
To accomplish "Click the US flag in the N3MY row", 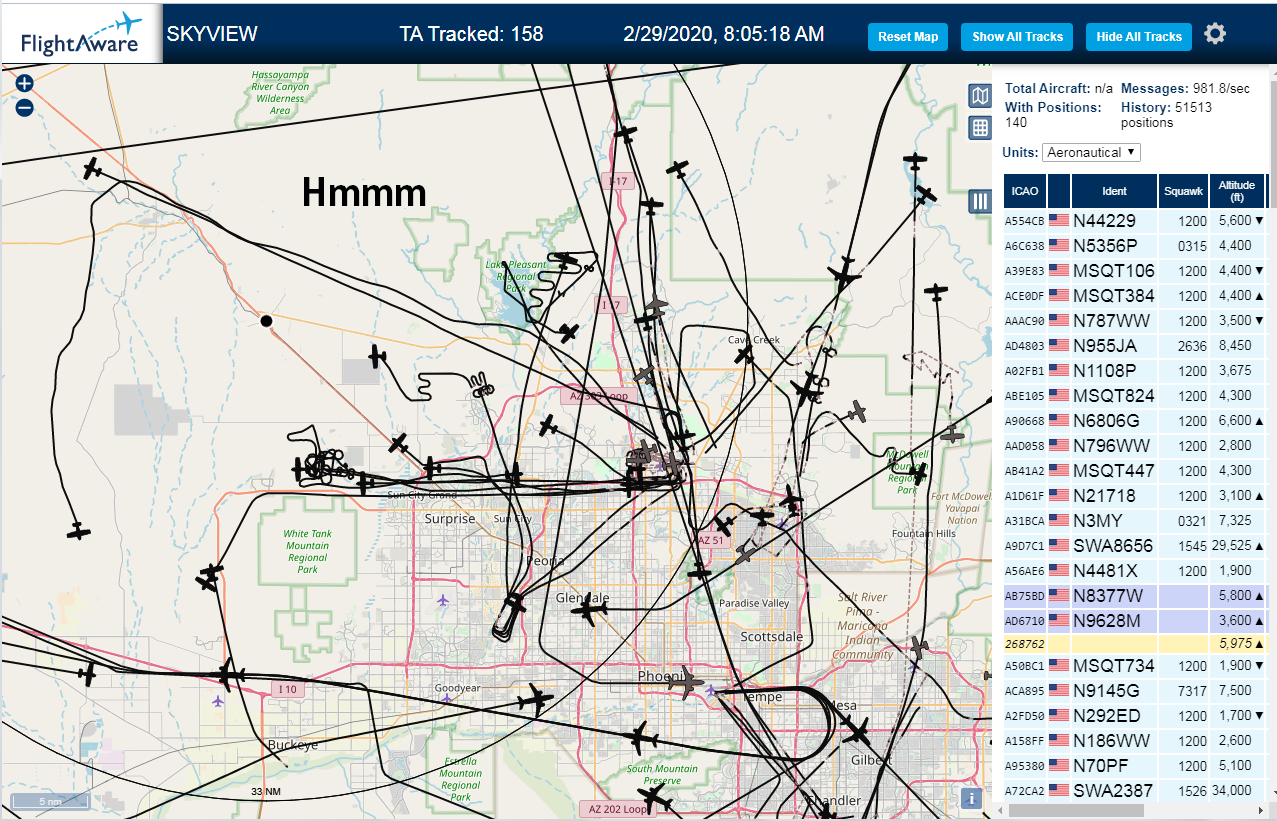I will click(1059, 521).
